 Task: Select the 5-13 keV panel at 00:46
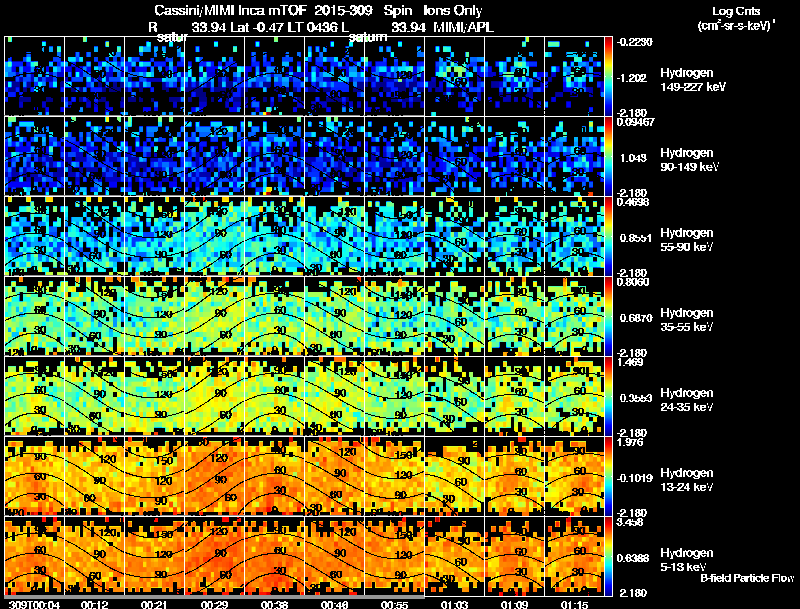(x=334, y=556)
